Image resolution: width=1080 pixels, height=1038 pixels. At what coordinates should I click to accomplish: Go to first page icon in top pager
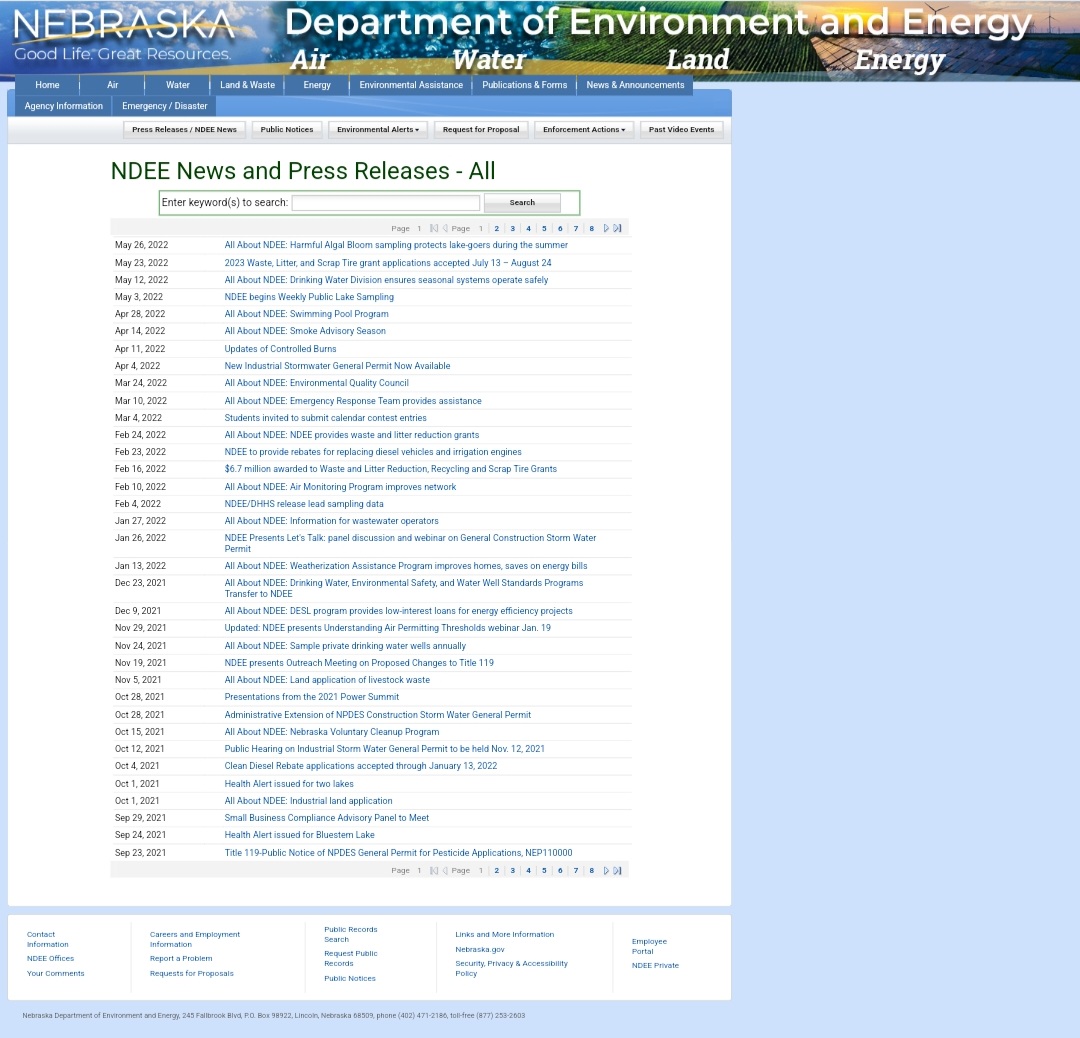point(434,228)
